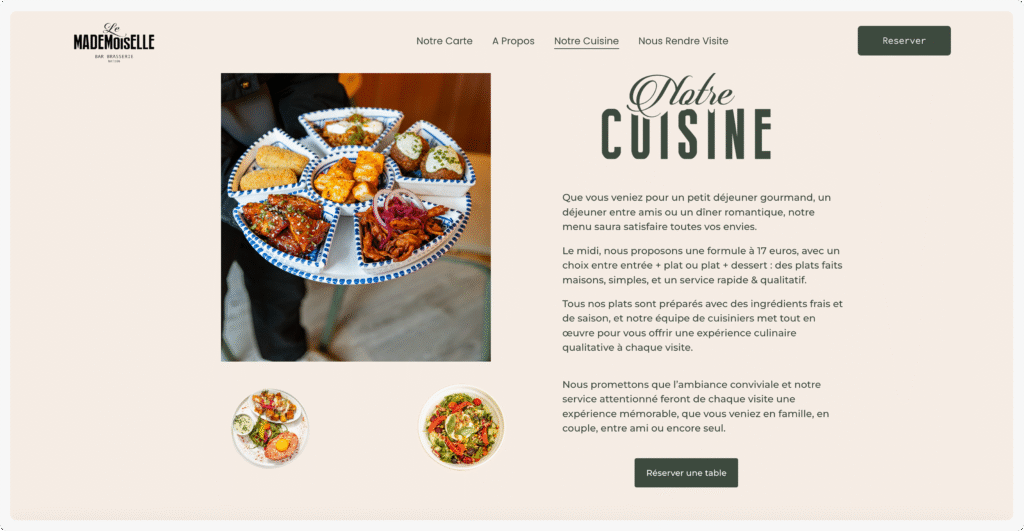Open the Notre Carte menu page

coord(444,40)
